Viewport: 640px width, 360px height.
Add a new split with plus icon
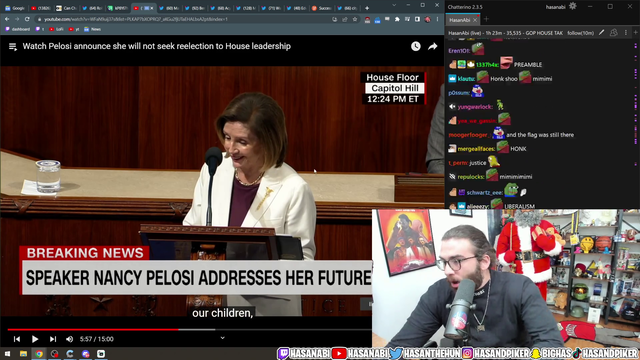click(x=636, y=33)
